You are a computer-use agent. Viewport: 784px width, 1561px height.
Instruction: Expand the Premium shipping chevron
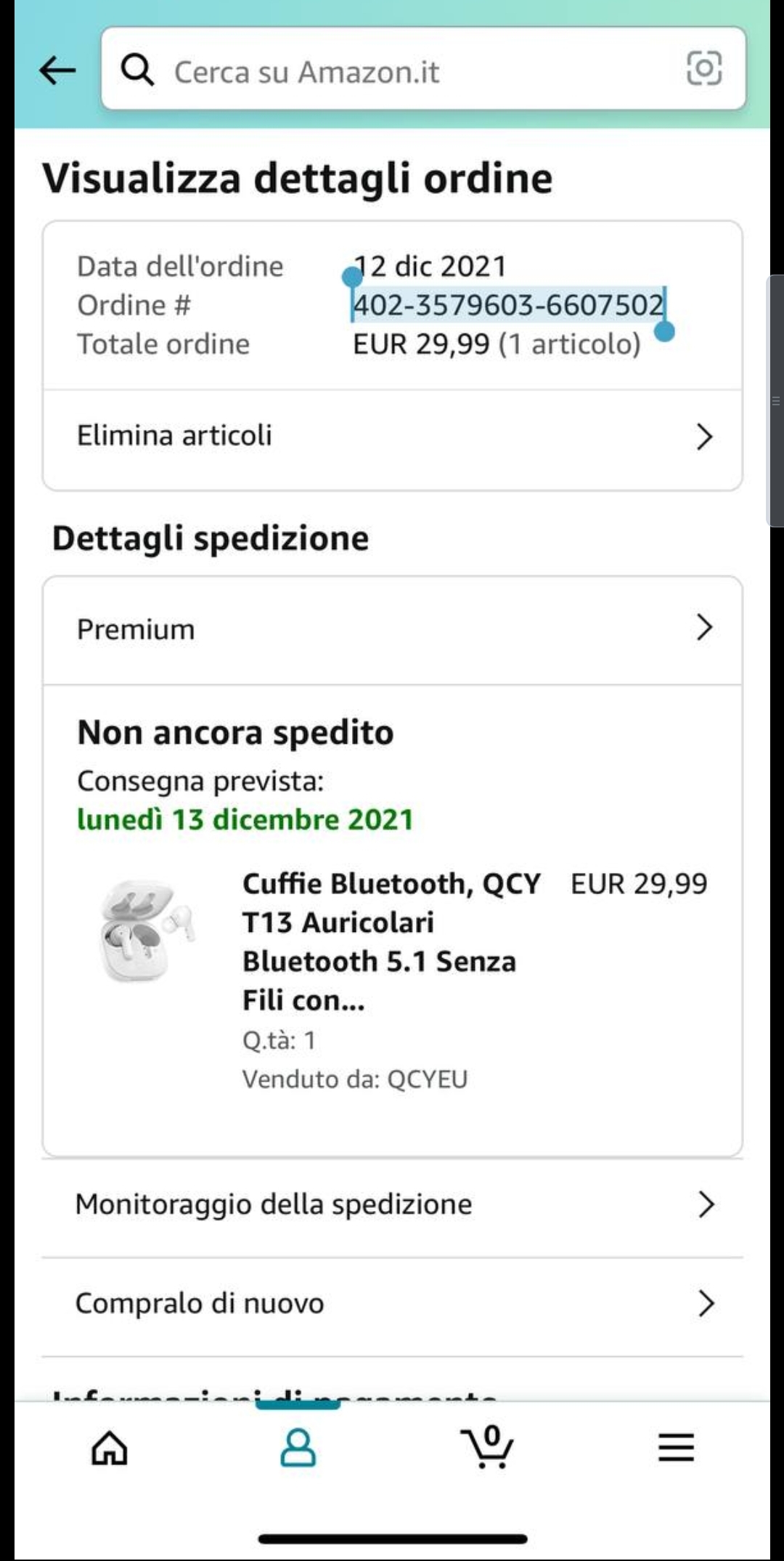[x=704, y=627]
